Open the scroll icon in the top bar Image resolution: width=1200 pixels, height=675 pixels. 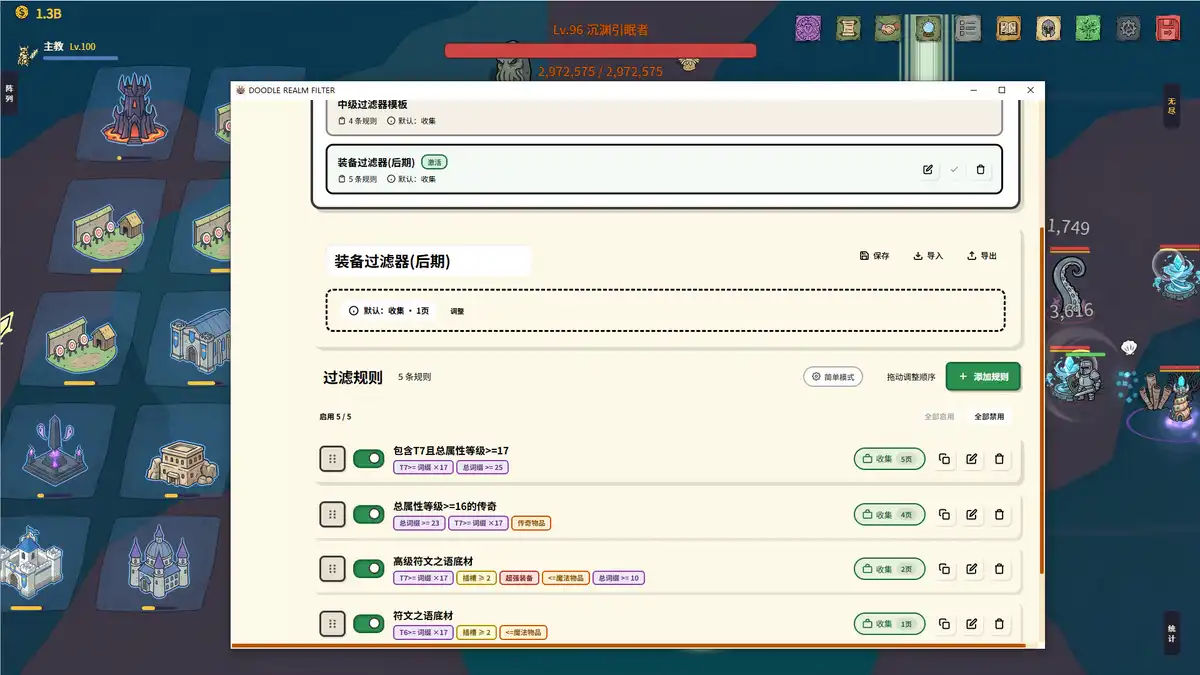pos(848,28)
